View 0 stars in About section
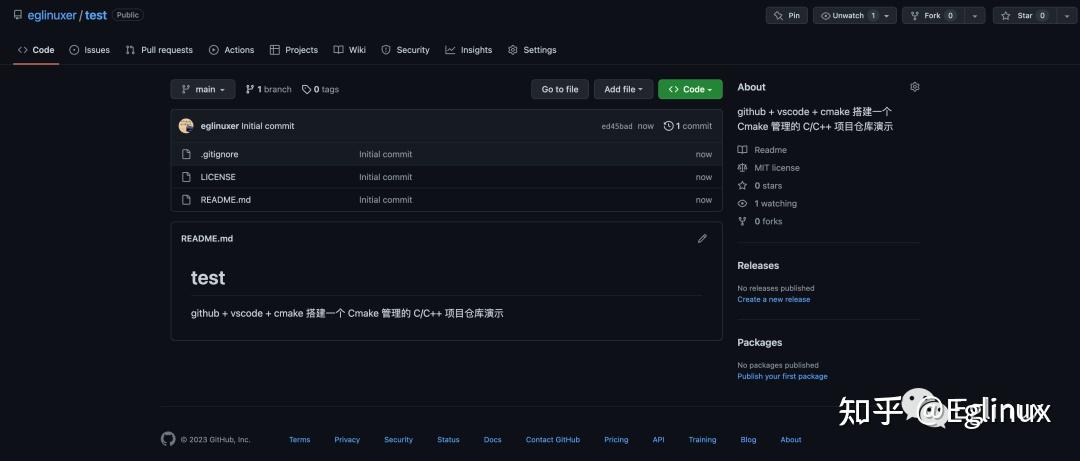 tap(760, 185)
